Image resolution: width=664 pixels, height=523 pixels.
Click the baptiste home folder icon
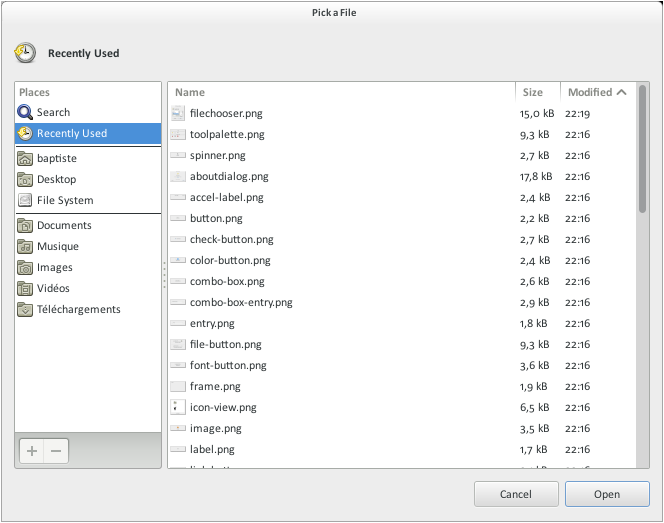point(25,159)
